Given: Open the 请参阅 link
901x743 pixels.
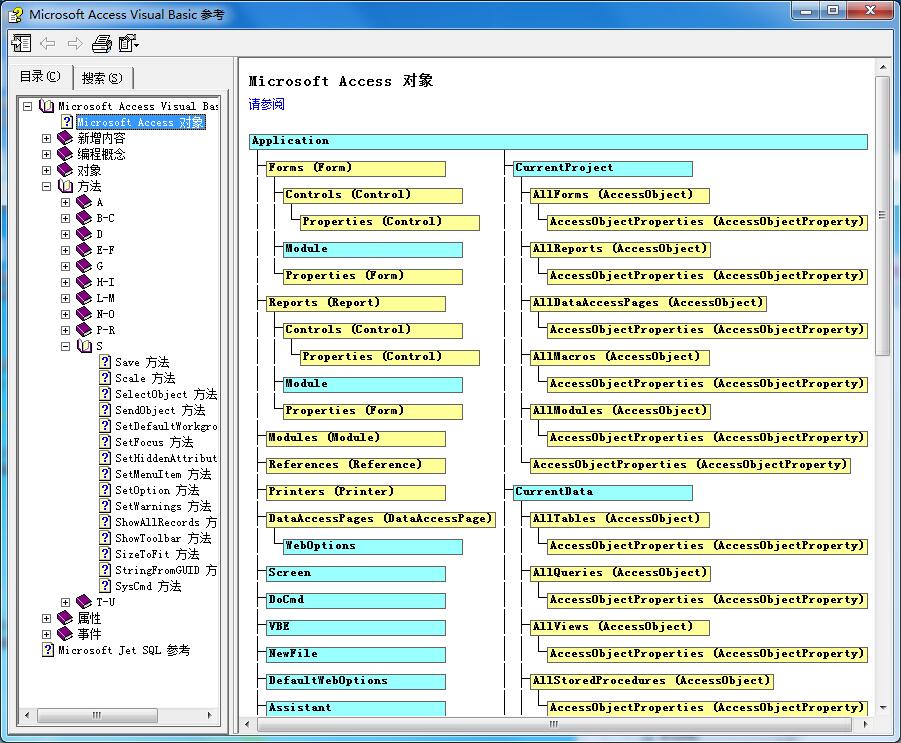Looking at the screenshot, I should (266, 104).
